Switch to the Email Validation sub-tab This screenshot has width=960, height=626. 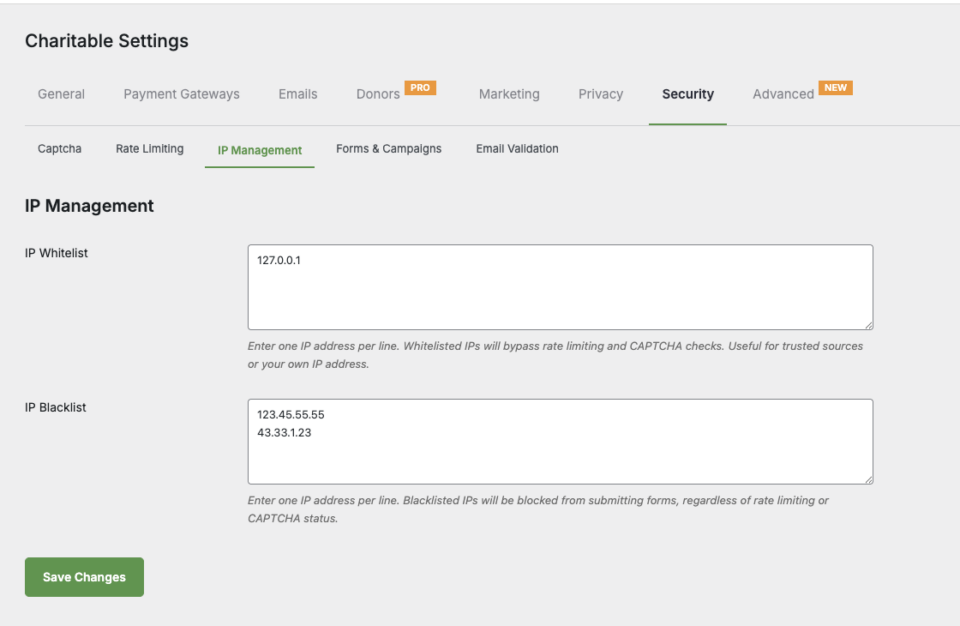[x=517, y=149]
